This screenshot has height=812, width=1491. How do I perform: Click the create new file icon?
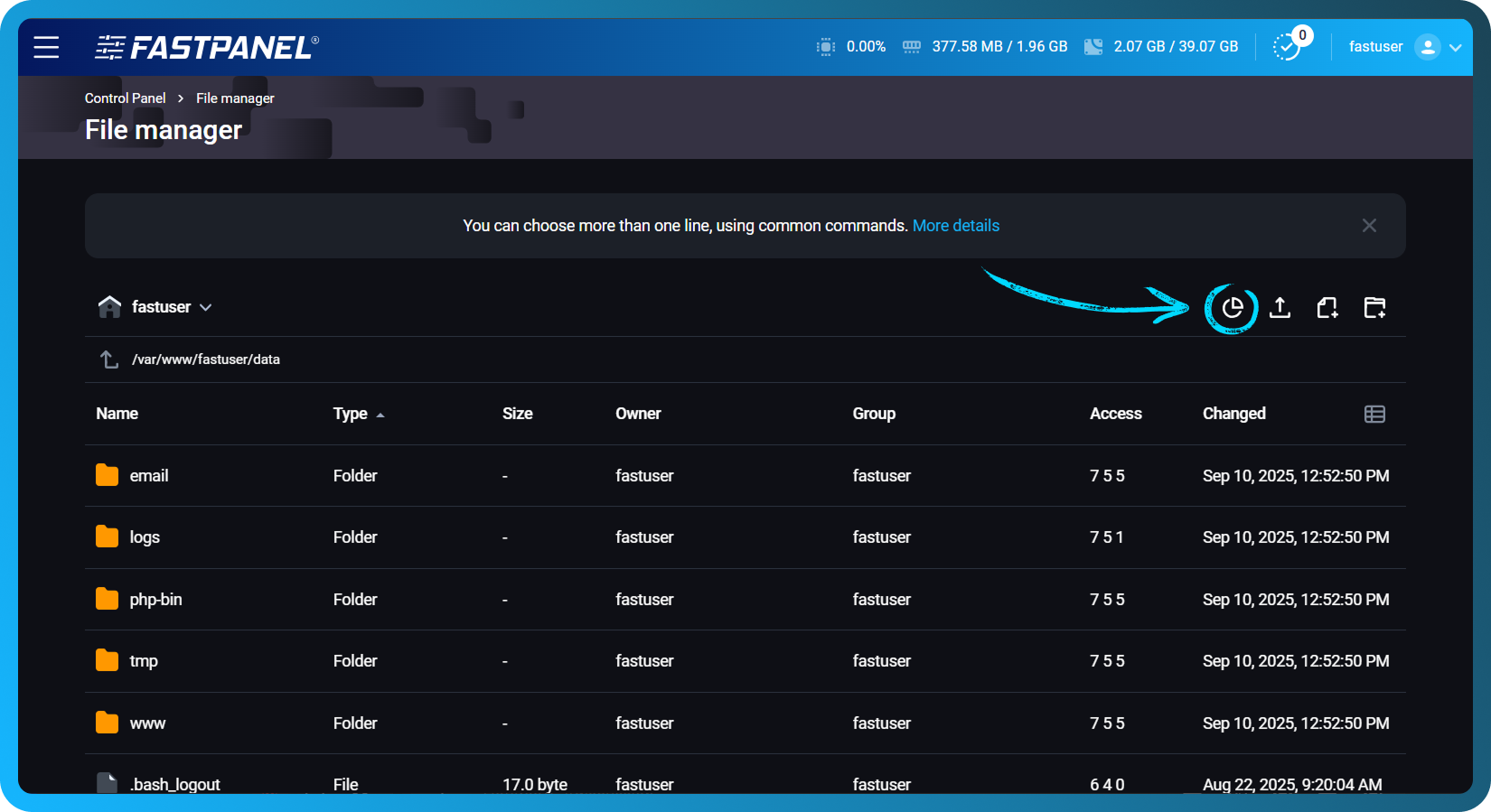[x=1327, y=308]
